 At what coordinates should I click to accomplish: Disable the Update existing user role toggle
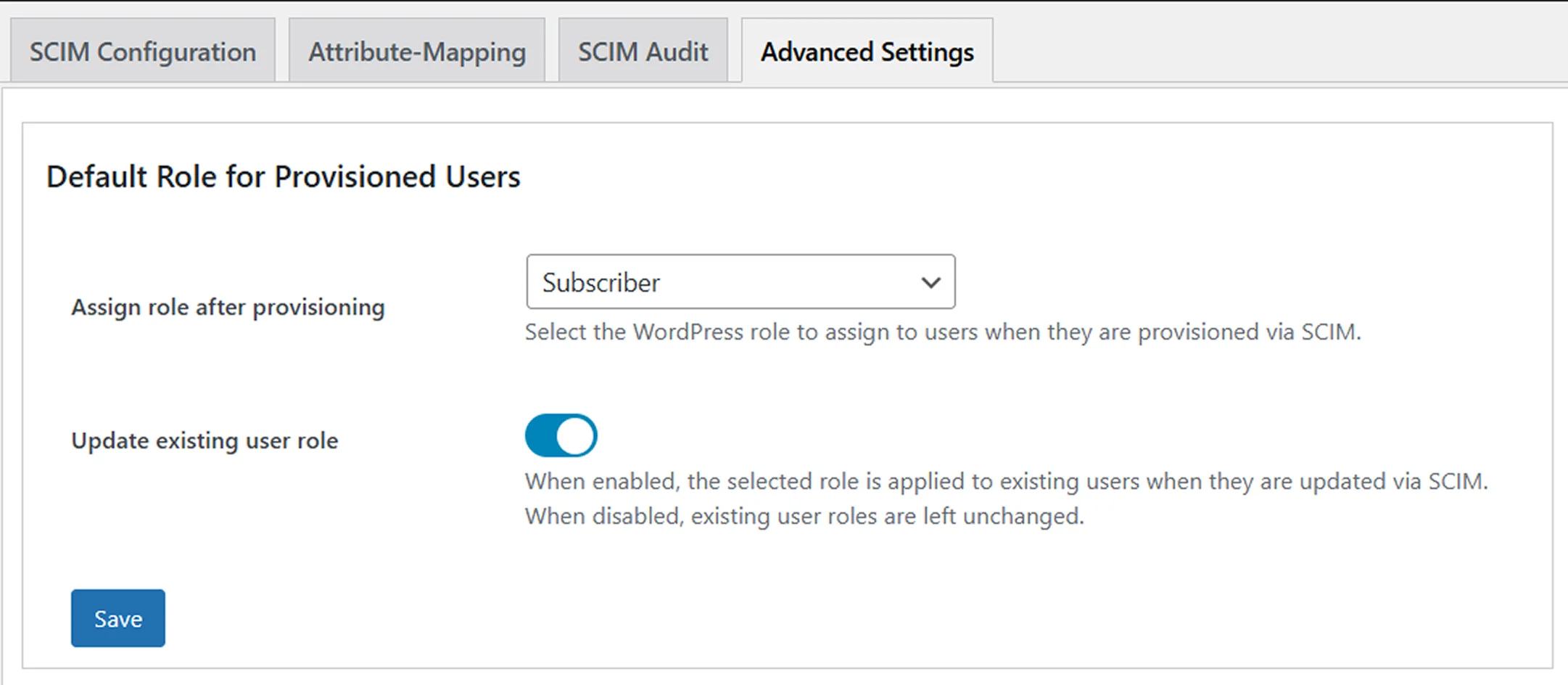[x=561, y=435]
